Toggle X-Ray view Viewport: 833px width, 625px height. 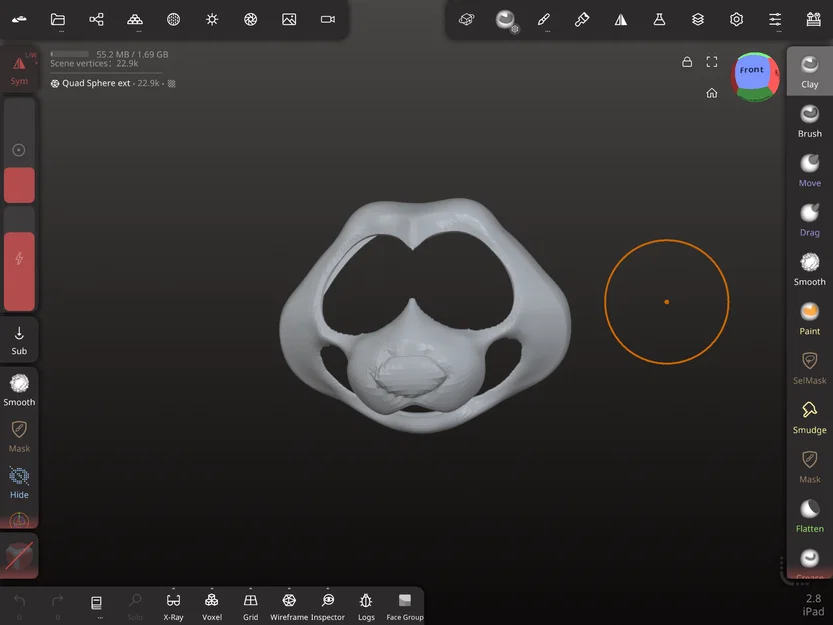click(x=173, y=606)
